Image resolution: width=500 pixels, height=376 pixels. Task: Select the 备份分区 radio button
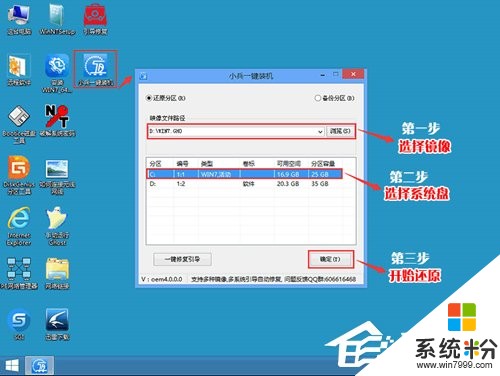(317, 98)
